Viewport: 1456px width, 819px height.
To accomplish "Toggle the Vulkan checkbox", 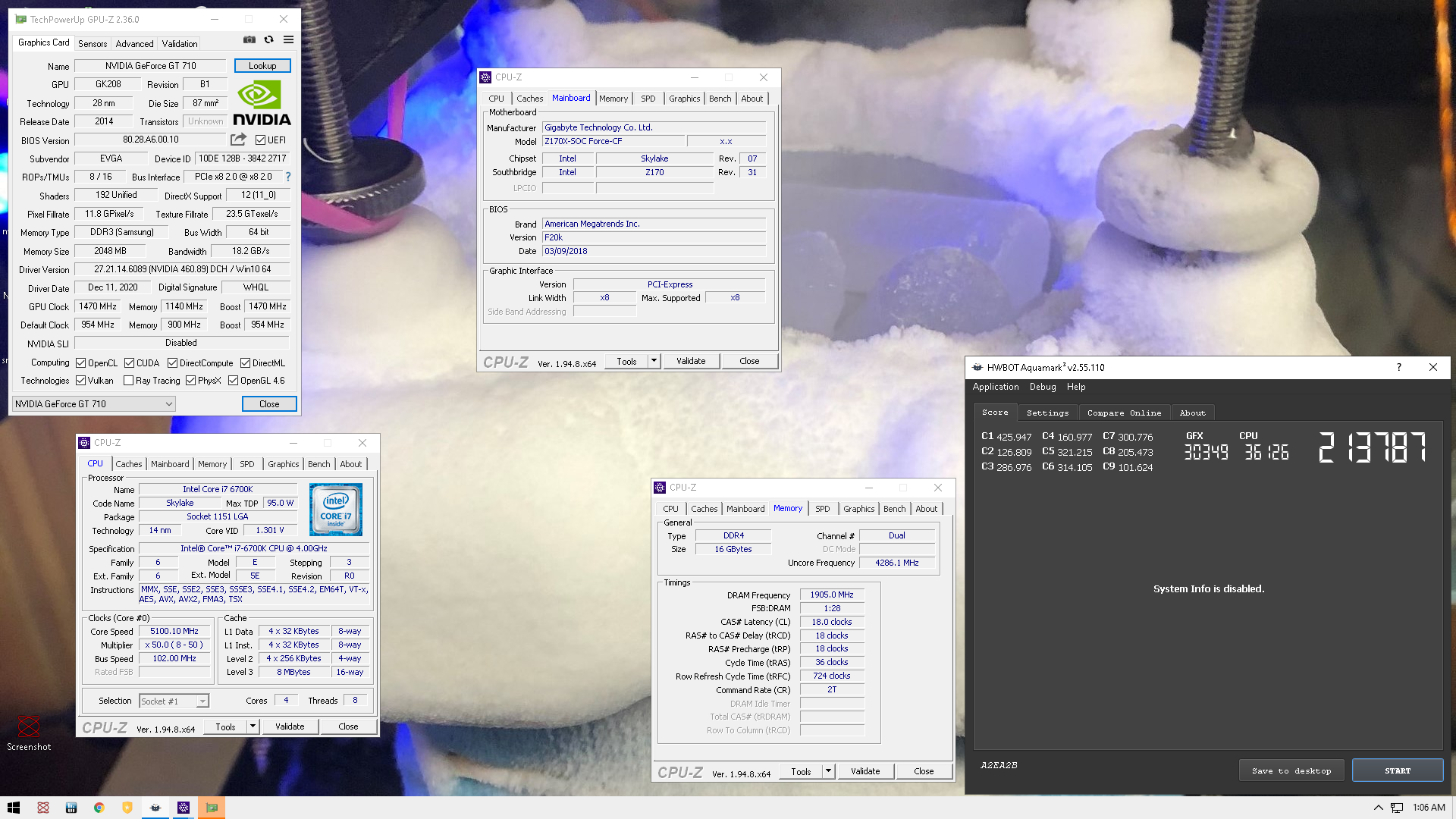I will 80,381.
